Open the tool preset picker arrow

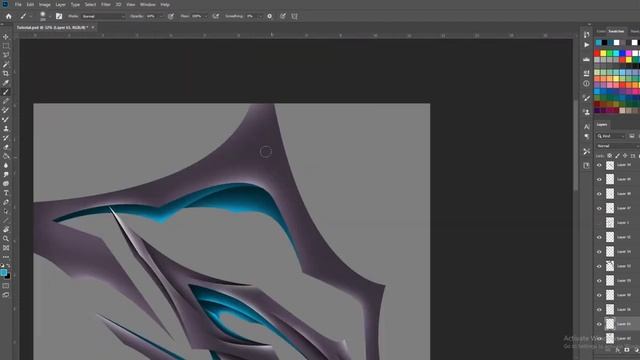(30, 16)
